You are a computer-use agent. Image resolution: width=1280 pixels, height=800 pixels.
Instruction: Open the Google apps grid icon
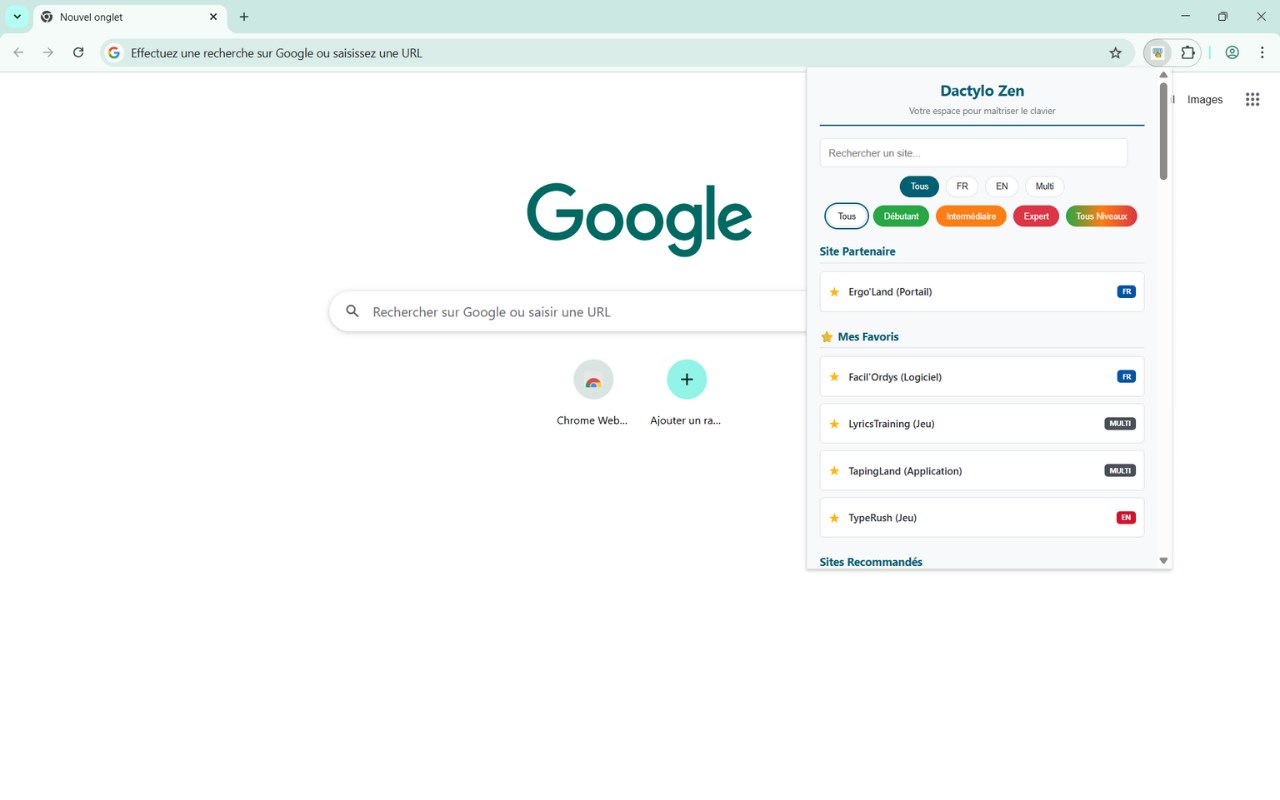coord(1252,99)
